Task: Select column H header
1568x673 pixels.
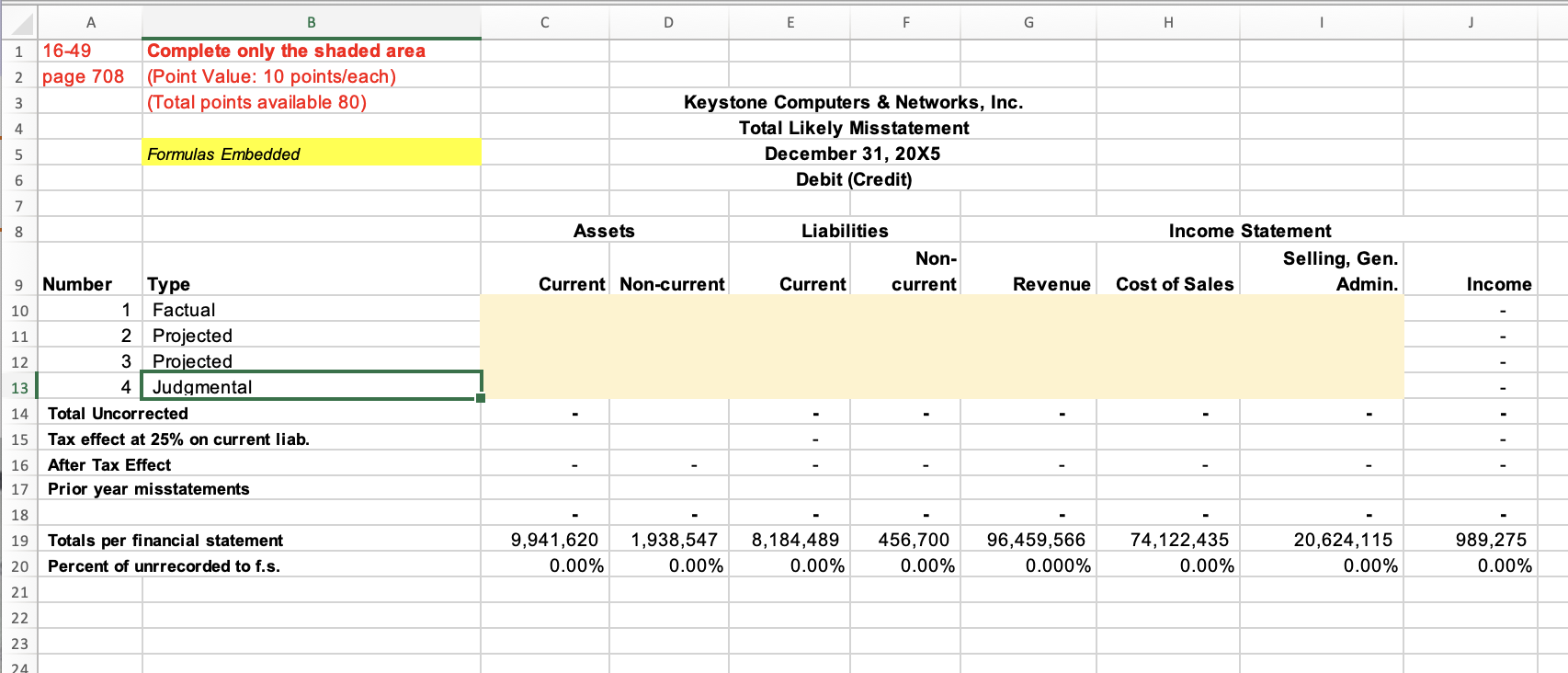Action: (1168, 22)
